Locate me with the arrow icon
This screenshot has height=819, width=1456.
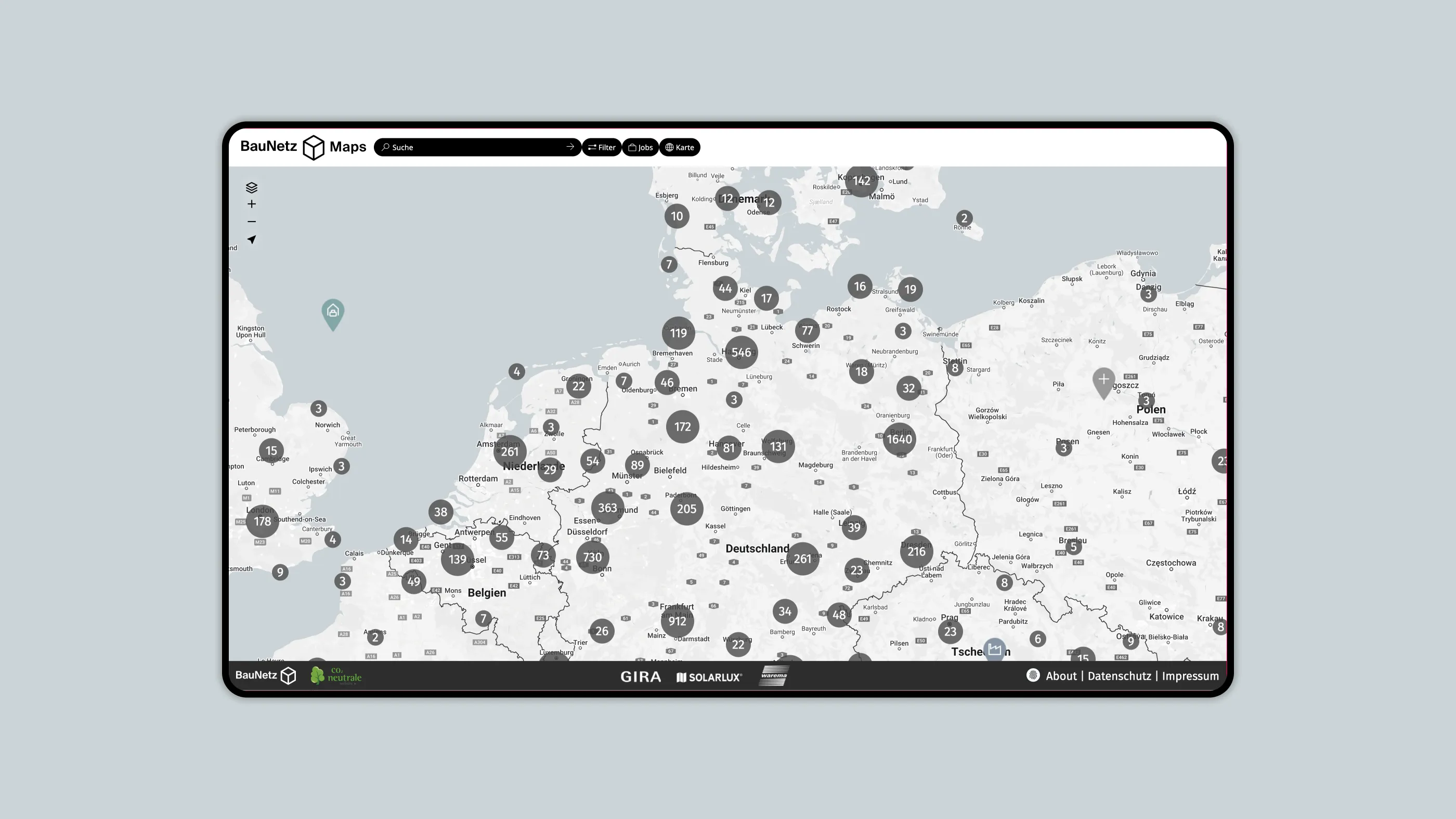click(252, 240)
